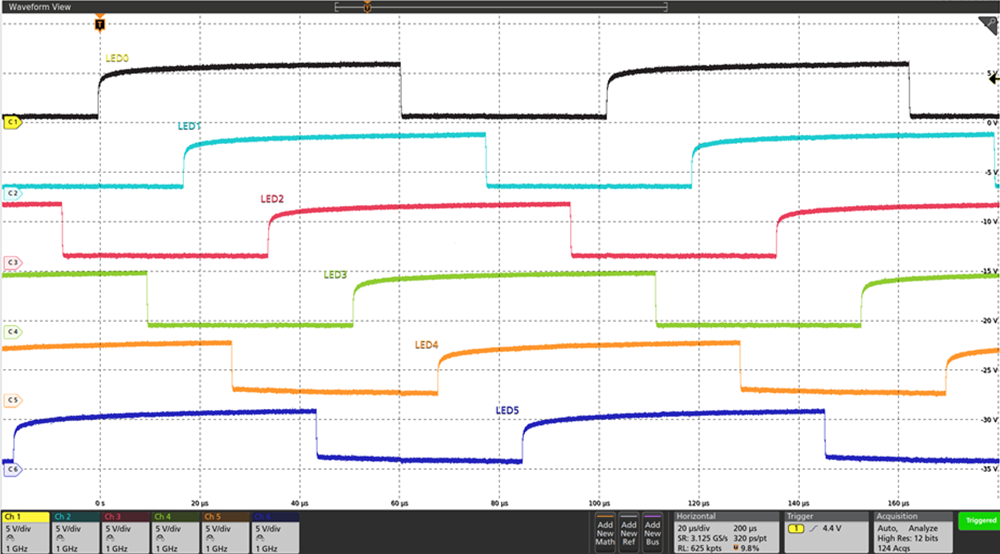Click the Ch 3 bandwidth limit icon
Viewport: 1000px width, 554px height.
point(110,539)
